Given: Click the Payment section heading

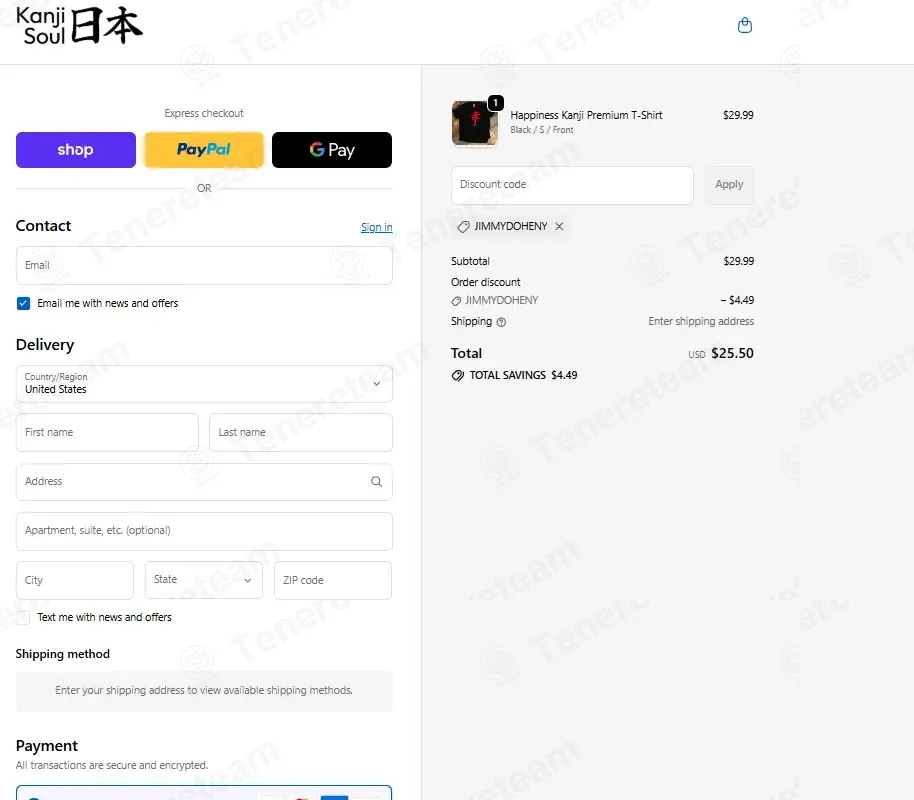Looking at the screenshot, I should [x=47, y=746].
